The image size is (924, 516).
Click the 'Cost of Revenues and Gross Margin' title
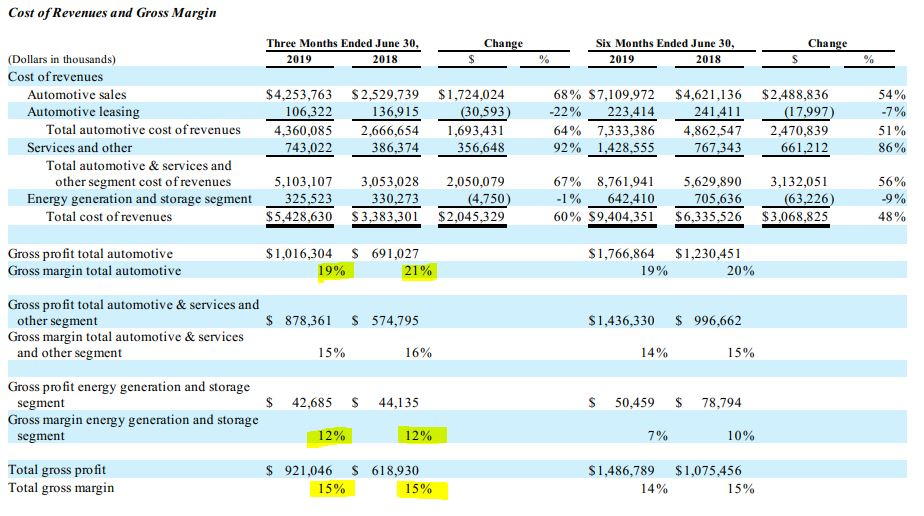111,13
